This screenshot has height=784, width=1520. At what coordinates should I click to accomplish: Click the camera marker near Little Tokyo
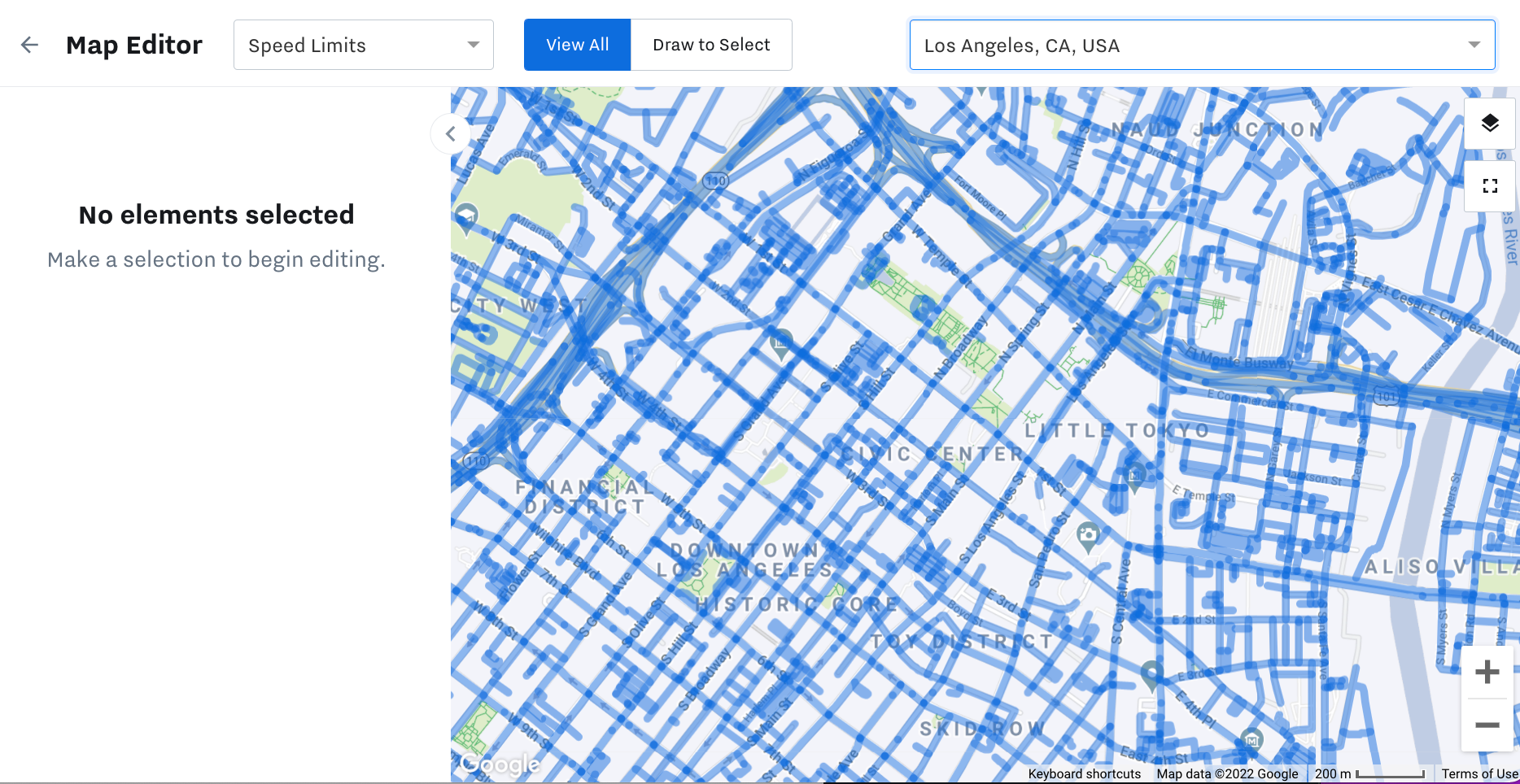pos(1088,535)
